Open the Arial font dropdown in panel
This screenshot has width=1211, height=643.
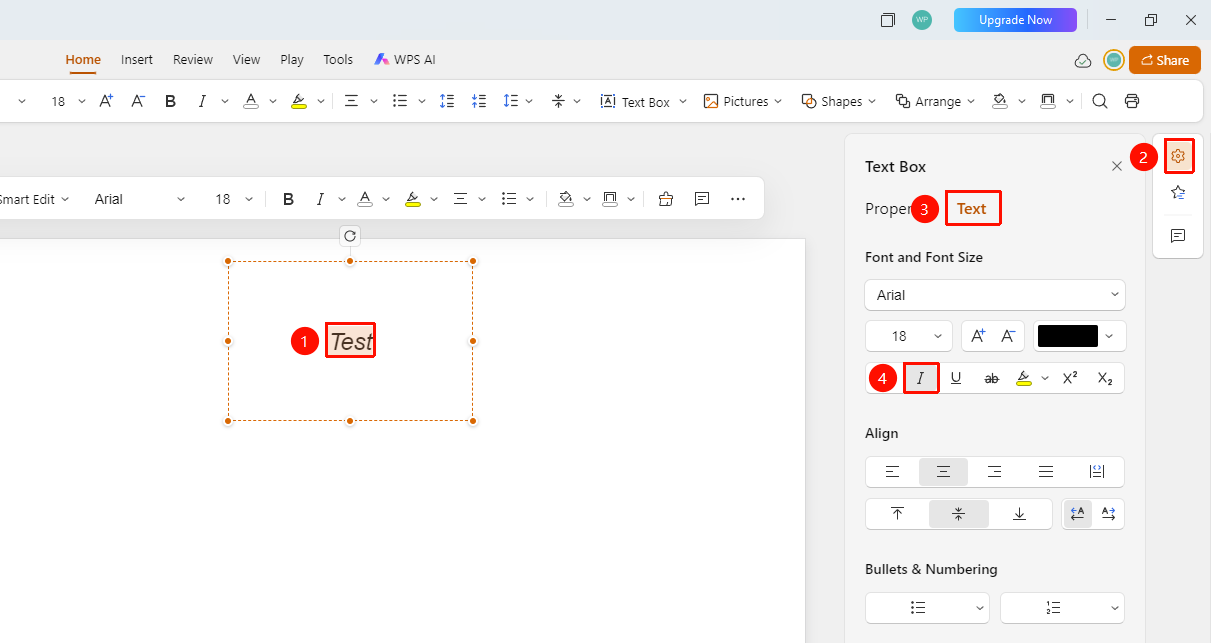tap(995, 295)
